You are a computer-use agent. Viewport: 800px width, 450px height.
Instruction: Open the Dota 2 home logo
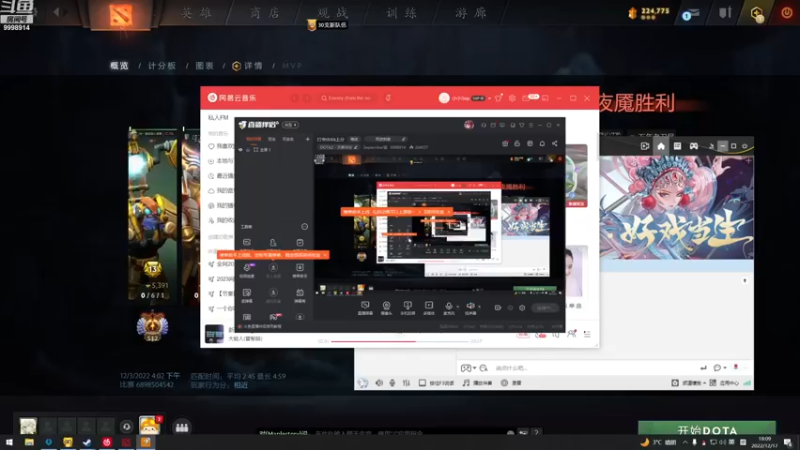point(121,14)
